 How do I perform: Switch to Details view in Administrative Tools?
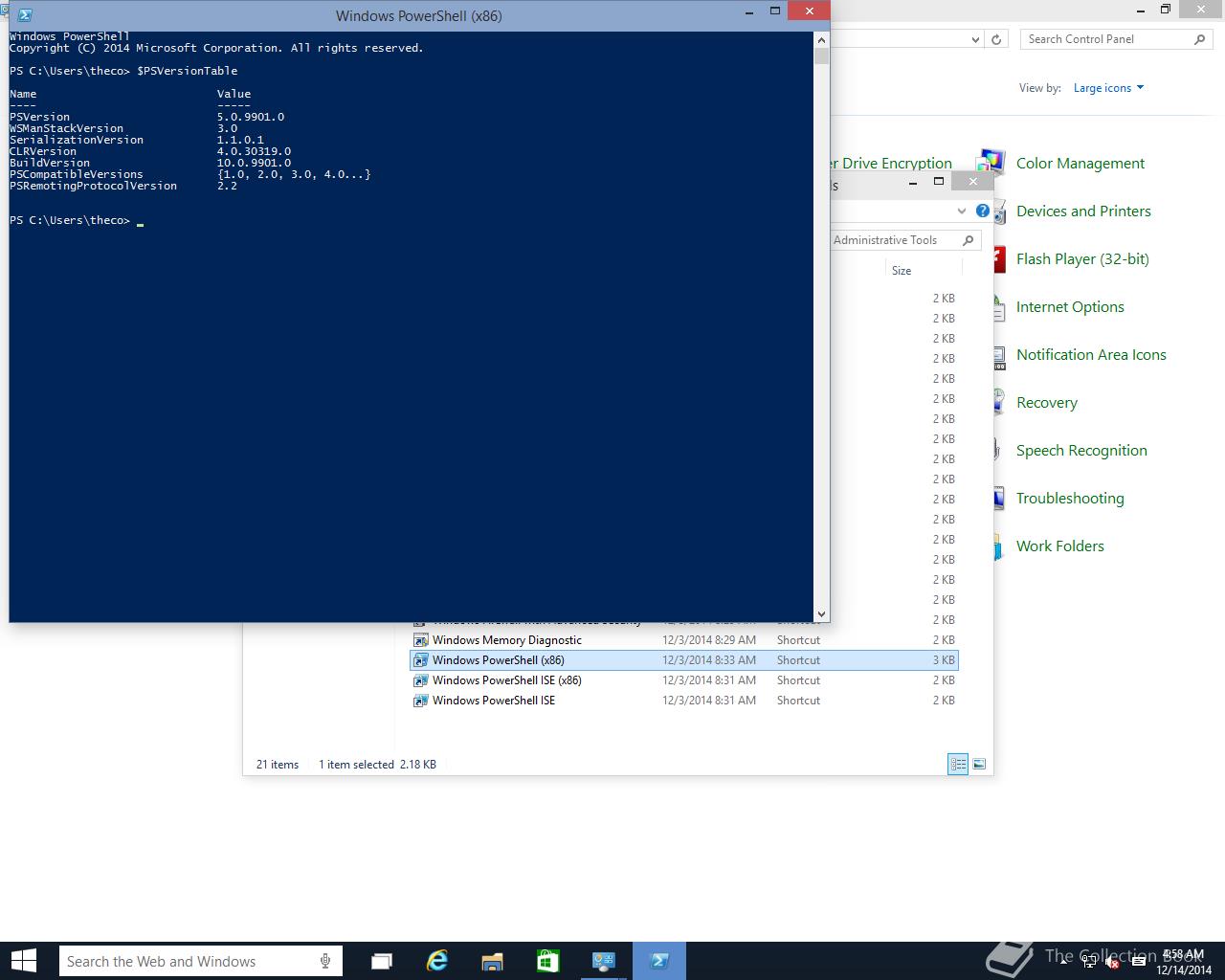pos(958,764)
